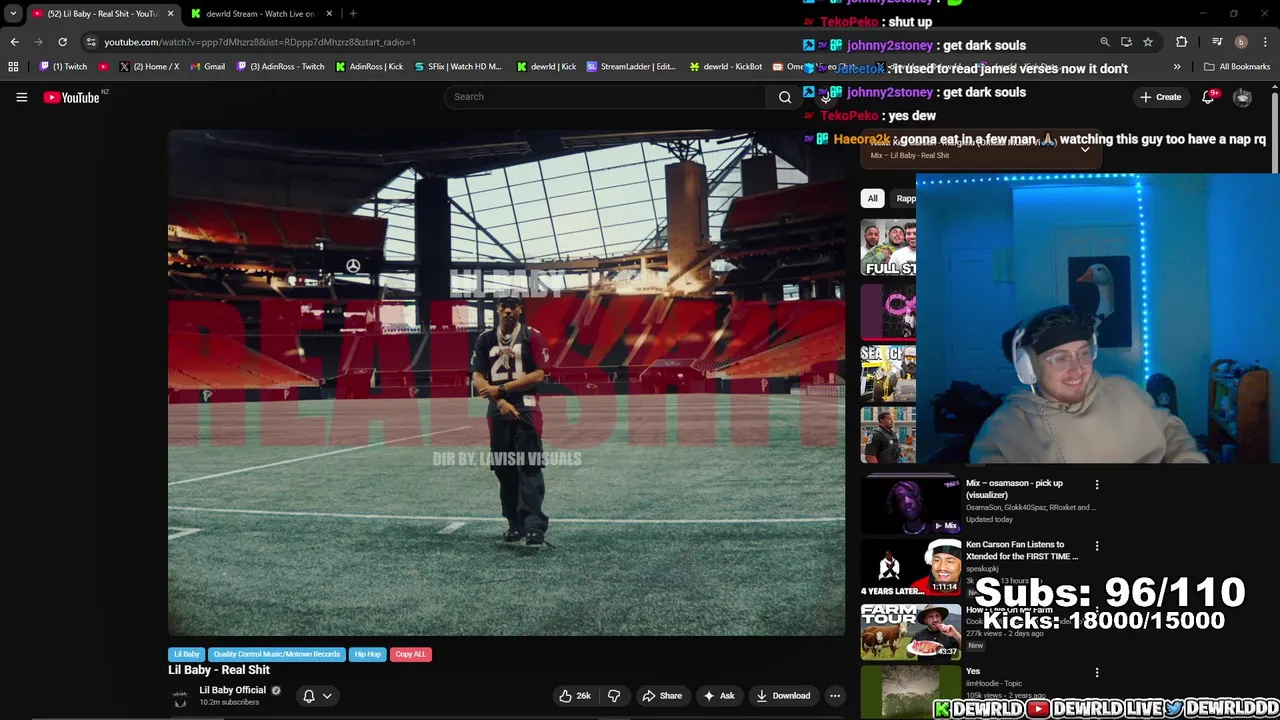Image resolution: width=1280 pixels, height=720 pixels.
Task: Click the Lil Baby music video player
Action: click(506, 382)
